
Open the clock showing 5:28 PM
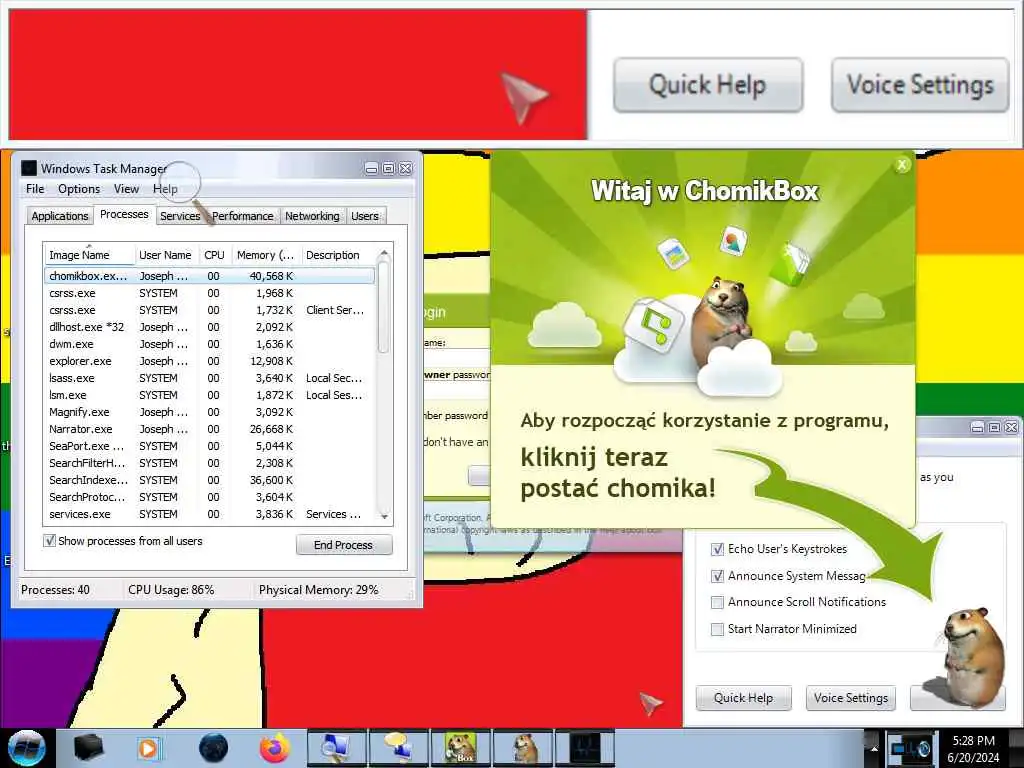coord(973,748)
